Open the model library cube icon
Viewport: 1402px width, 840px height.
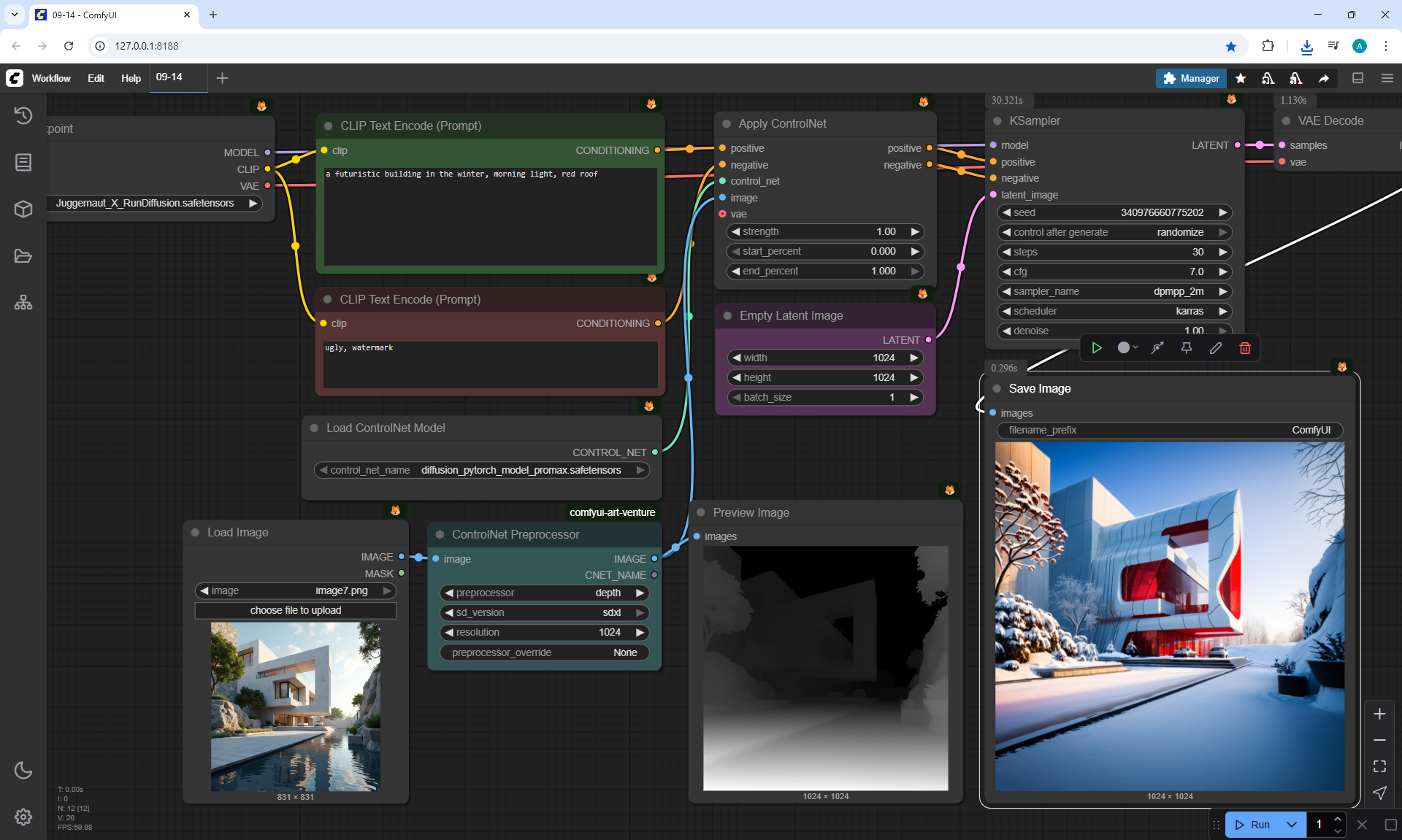(23, 209)
